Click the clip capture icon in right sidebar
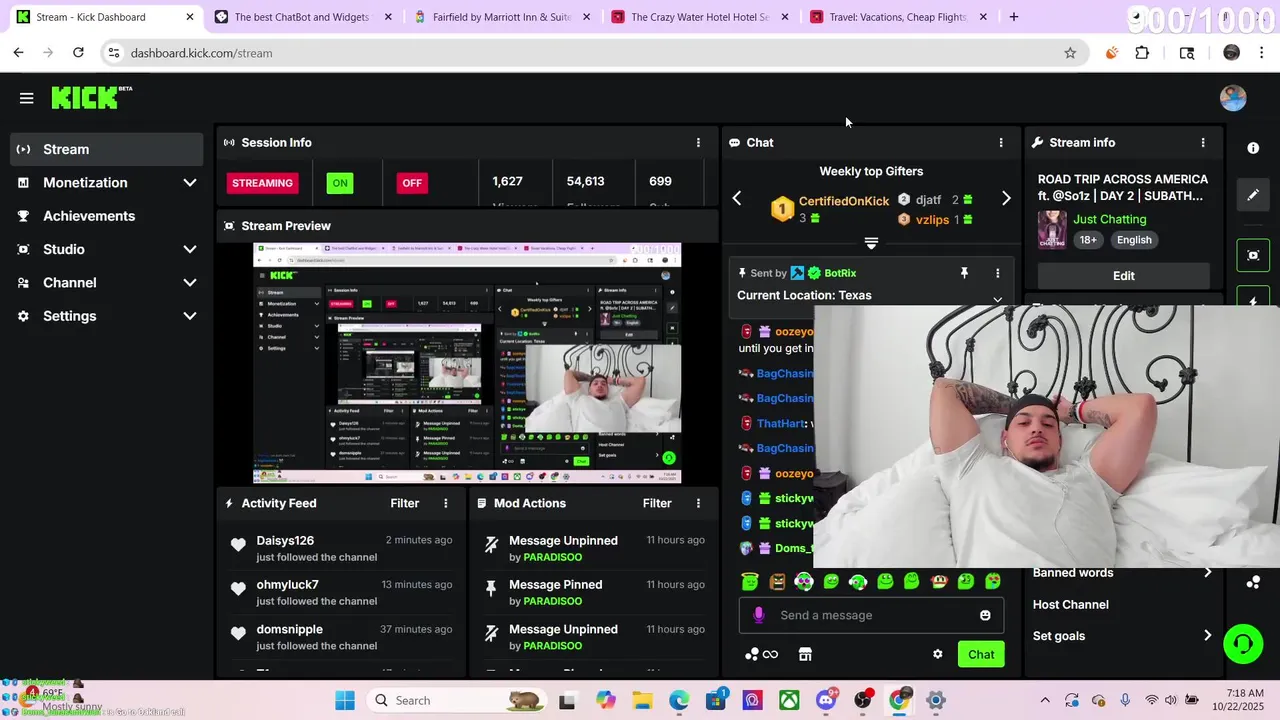The width and height of the screenshot is (1280, 720). [x=1253, y=256]
